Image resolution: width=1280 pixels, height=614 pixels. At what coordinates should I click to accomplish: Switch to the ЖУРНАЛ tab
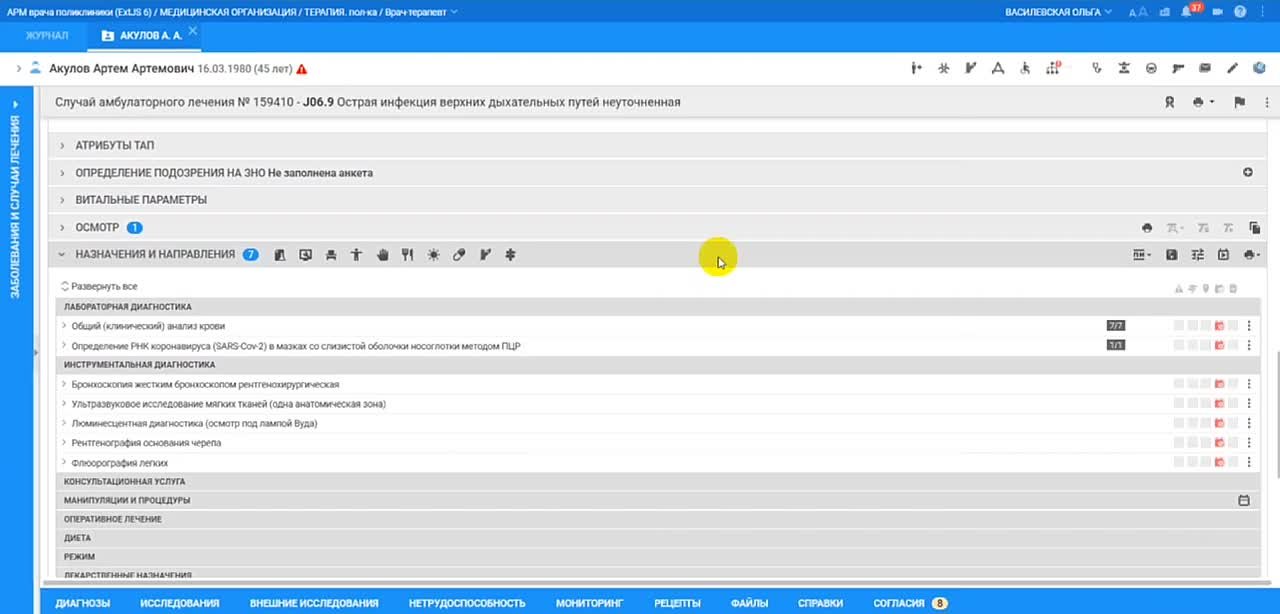(x=47, y=35)
